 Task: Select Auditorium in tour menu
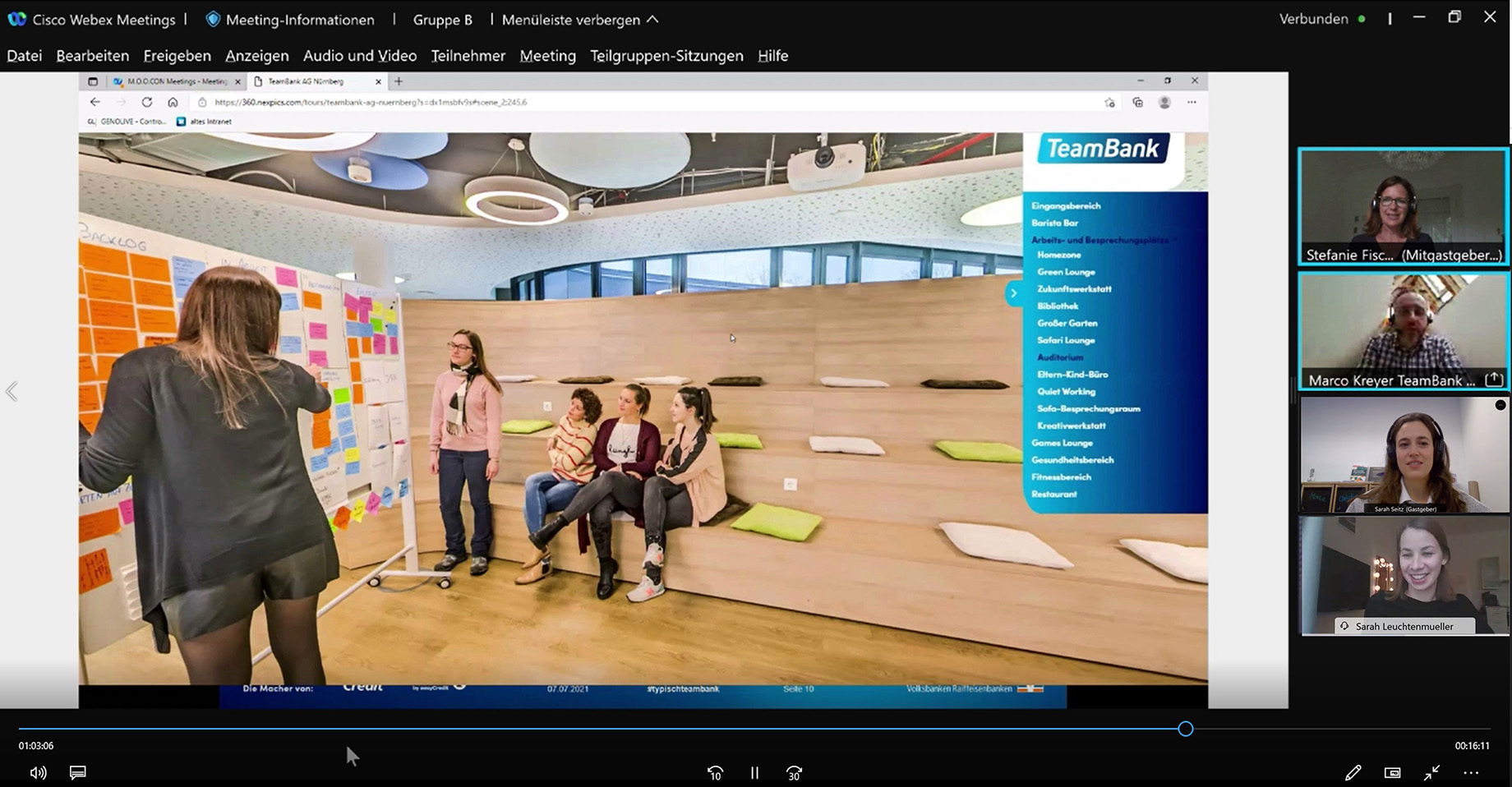click(1060, 357)
